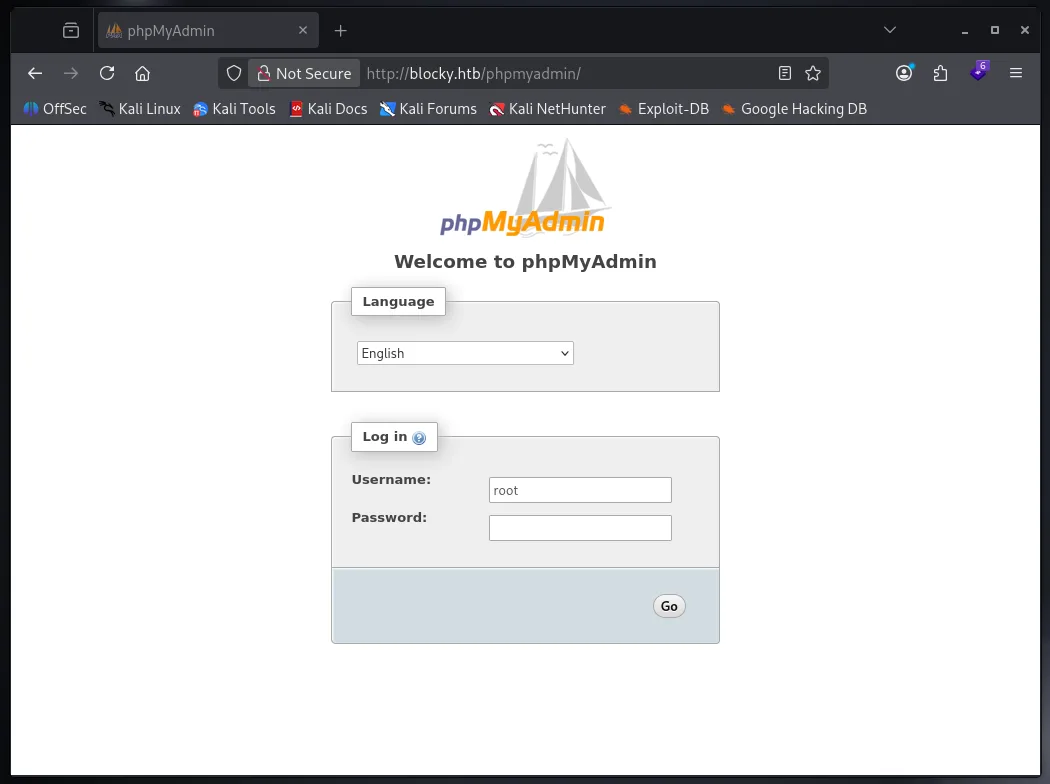Open the Firefox account icon

tap(904, 73)
